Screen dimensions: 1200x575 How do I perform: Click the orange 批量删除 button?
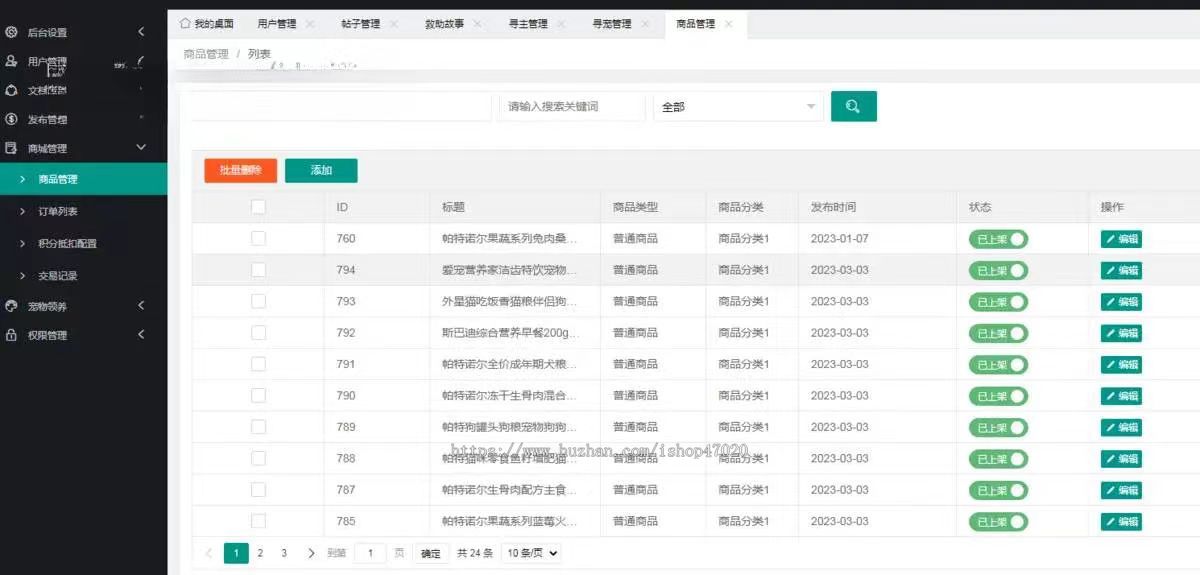(x=240, y=171)
